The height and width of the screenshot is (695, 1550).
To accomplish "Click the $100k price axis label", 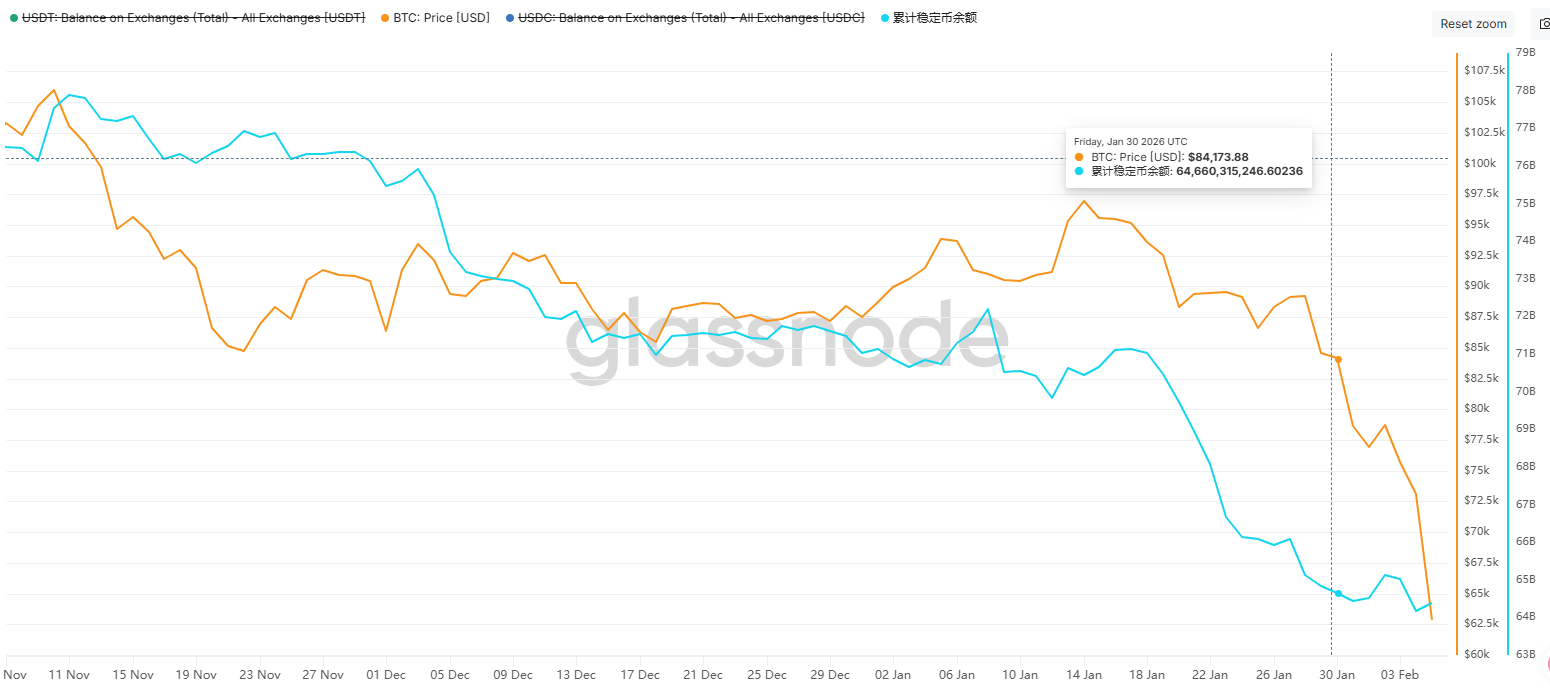I will coord(1480,163).
